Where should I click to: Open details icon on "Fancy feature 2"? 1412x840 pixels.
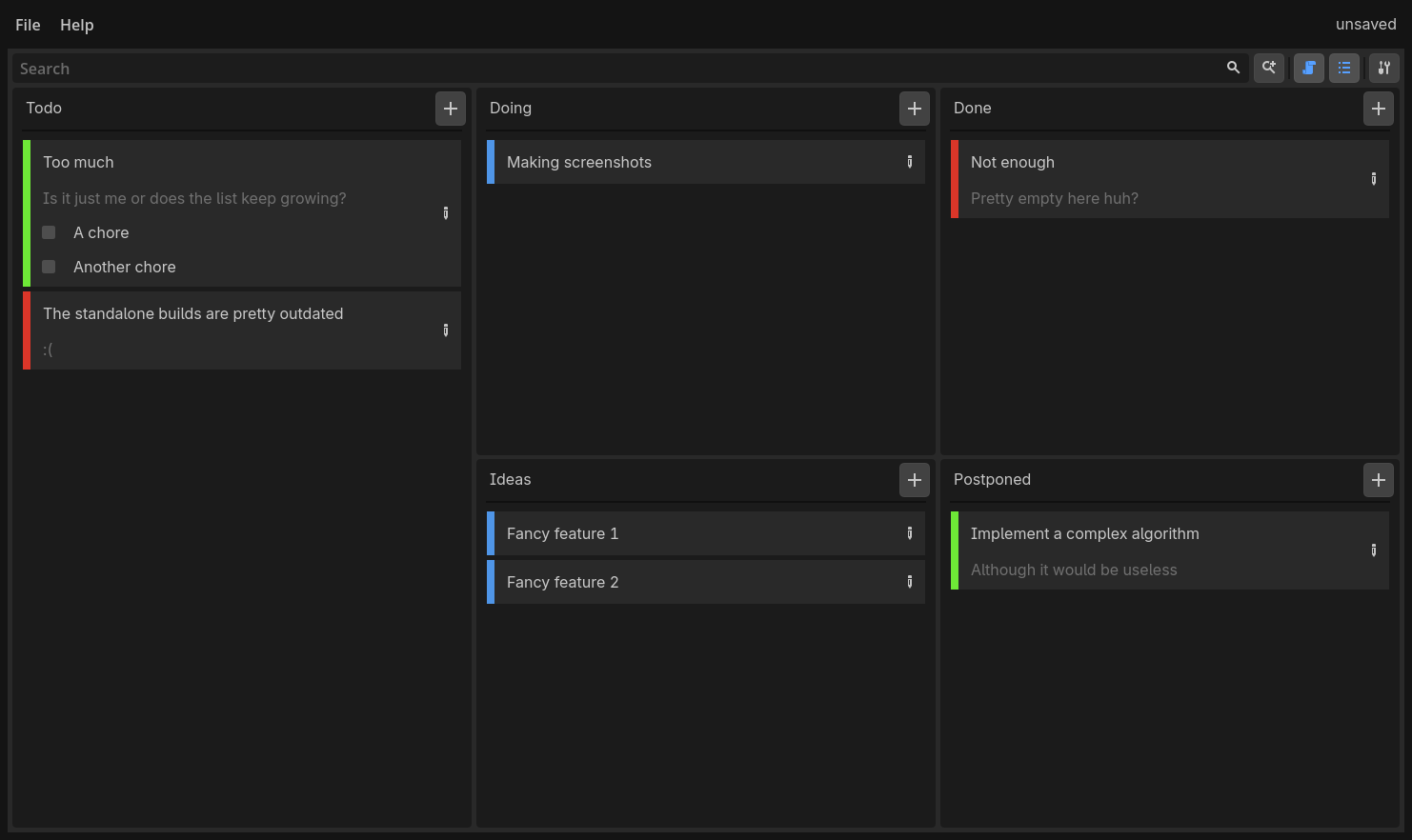[910, 582]
